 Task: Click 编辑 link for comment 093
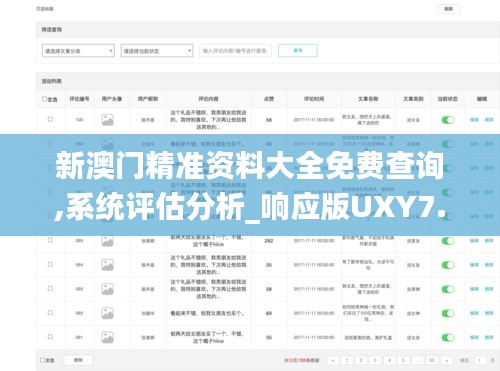474,289
